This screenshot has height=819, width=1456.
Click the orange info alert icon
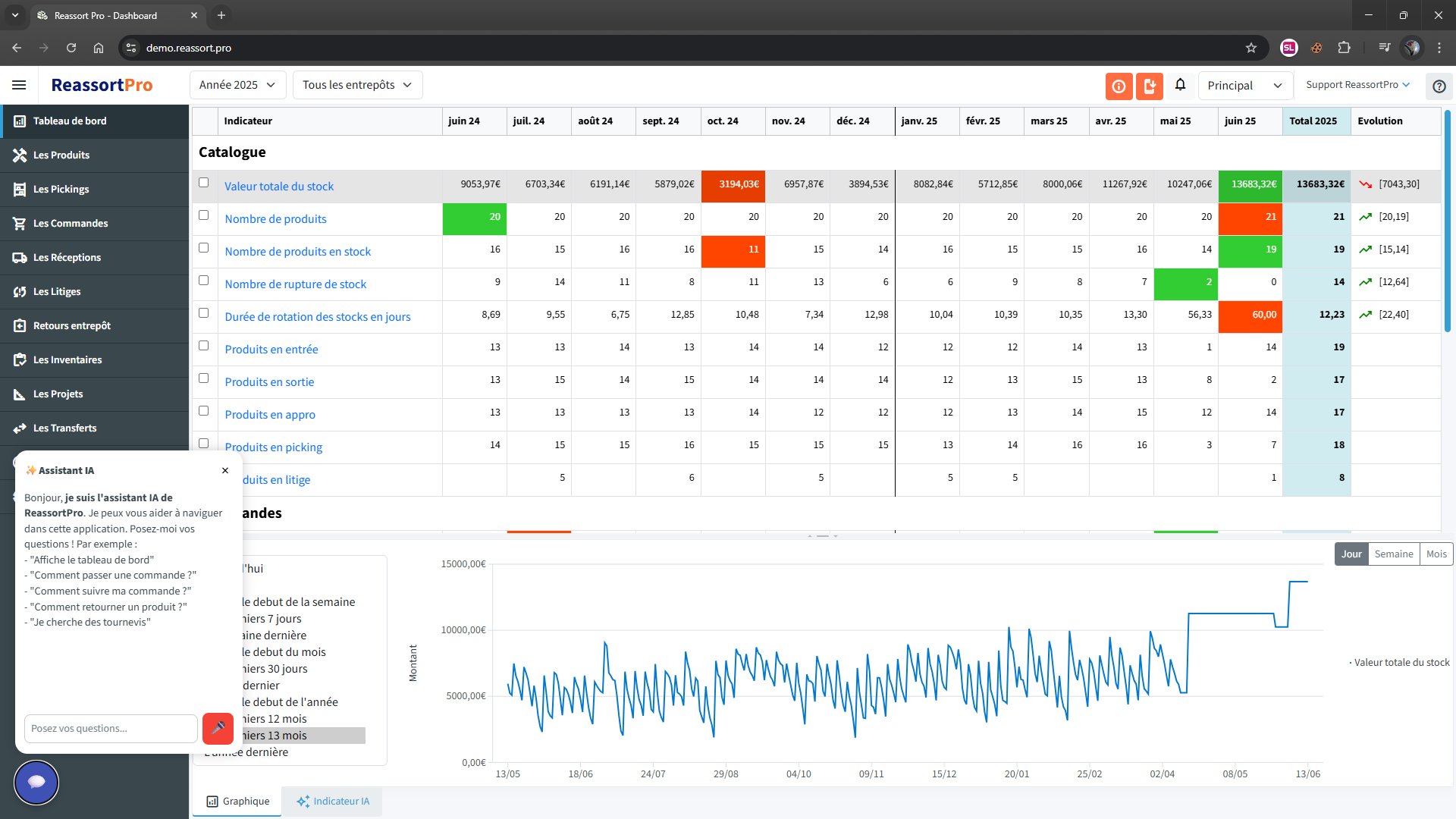click(x=1119, y=86)
